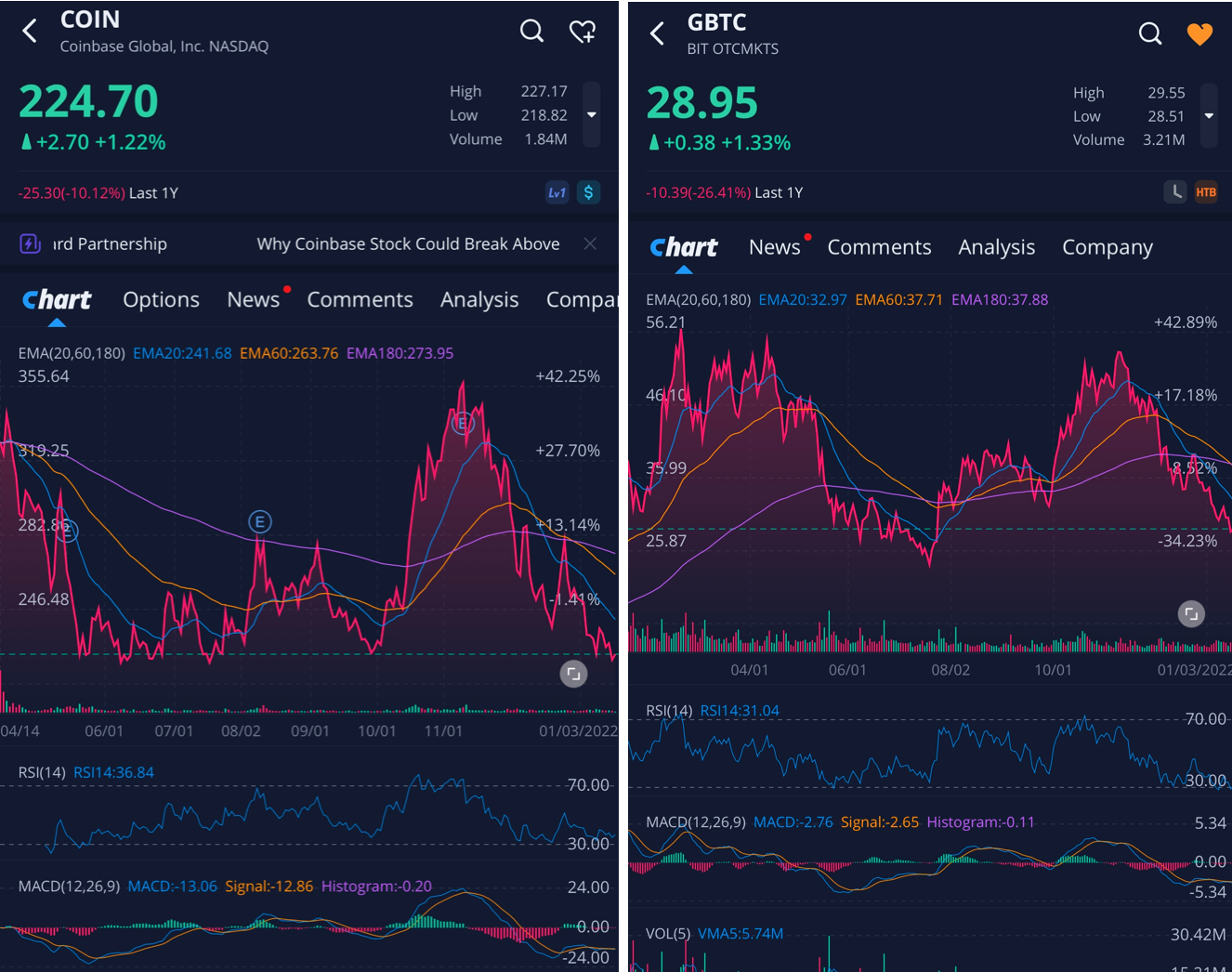The width and height of the screenshot is (1232, 972).
Task: Tap GBTC EMA(20,60,180) indicator label
Action: [699, 300]
